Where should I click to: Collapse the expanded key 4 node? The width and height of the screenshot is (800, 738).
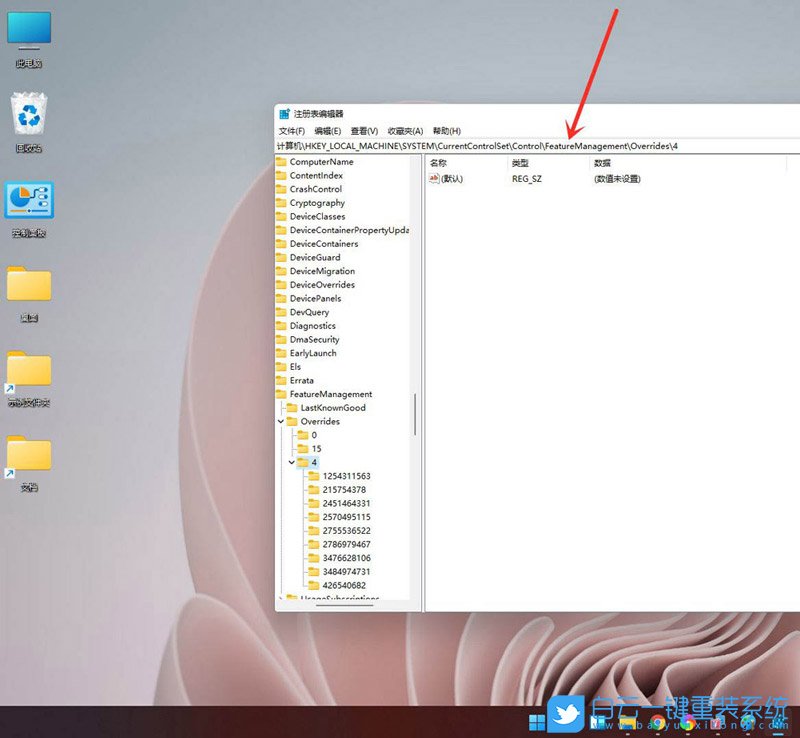pos(292,463)
